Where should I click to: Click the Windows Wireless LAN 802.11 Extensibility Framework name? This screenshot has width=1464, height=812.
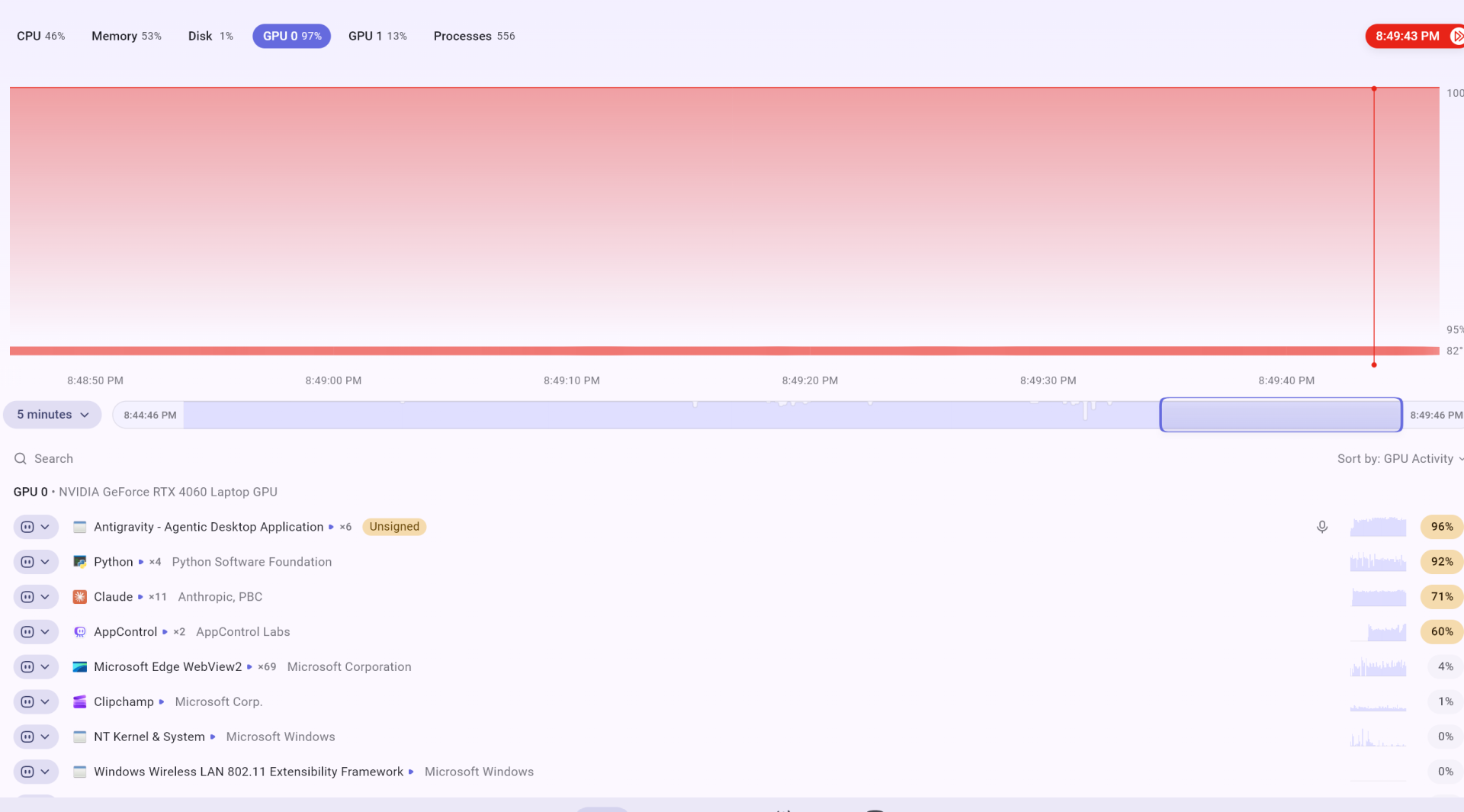click(249, 772)
